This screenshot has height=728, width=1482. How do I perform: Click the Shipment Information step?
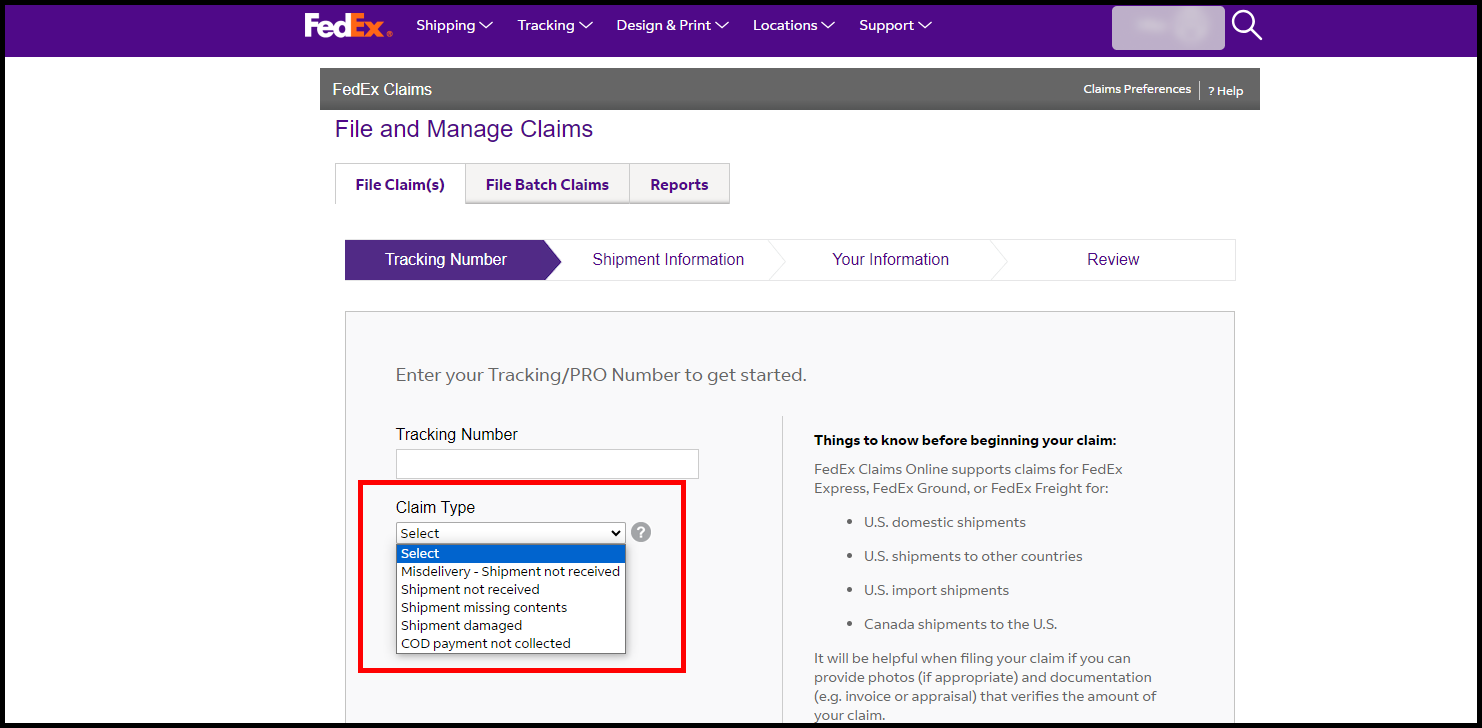point(668,259)
